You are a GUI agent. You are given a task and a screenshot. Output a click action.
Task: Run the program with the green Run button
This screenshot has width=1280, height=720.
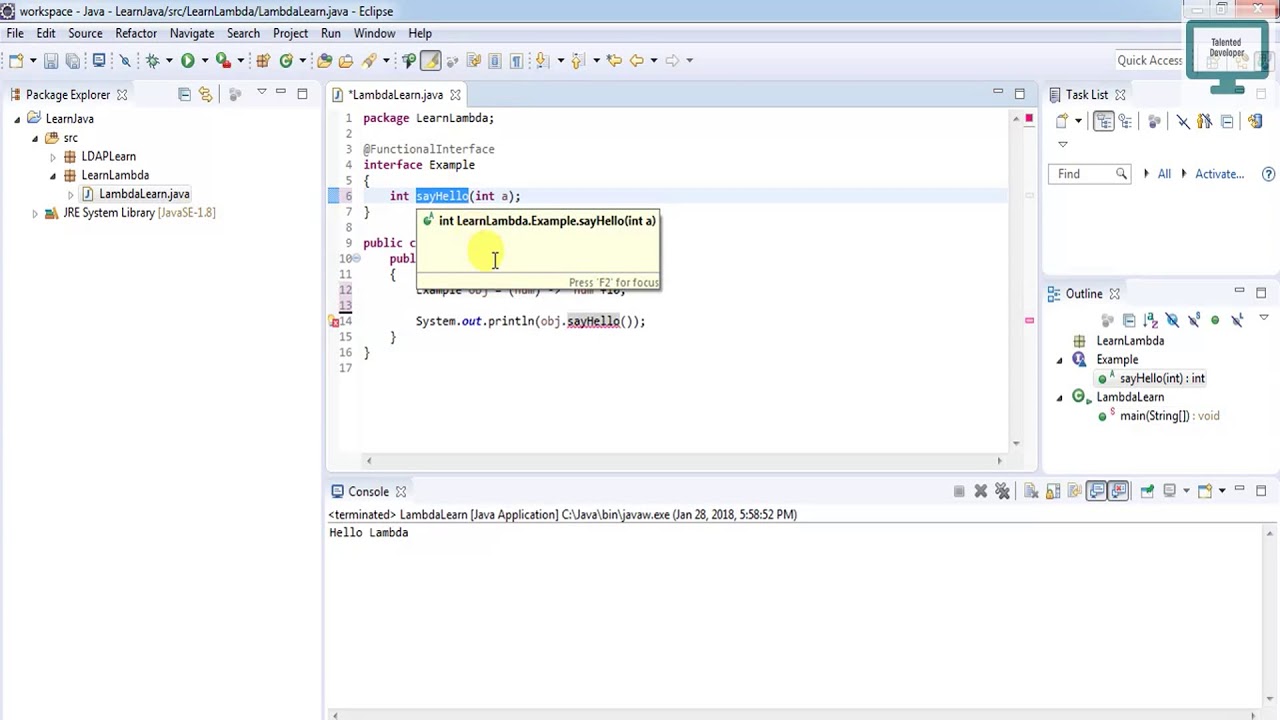(x=188, y=60)
